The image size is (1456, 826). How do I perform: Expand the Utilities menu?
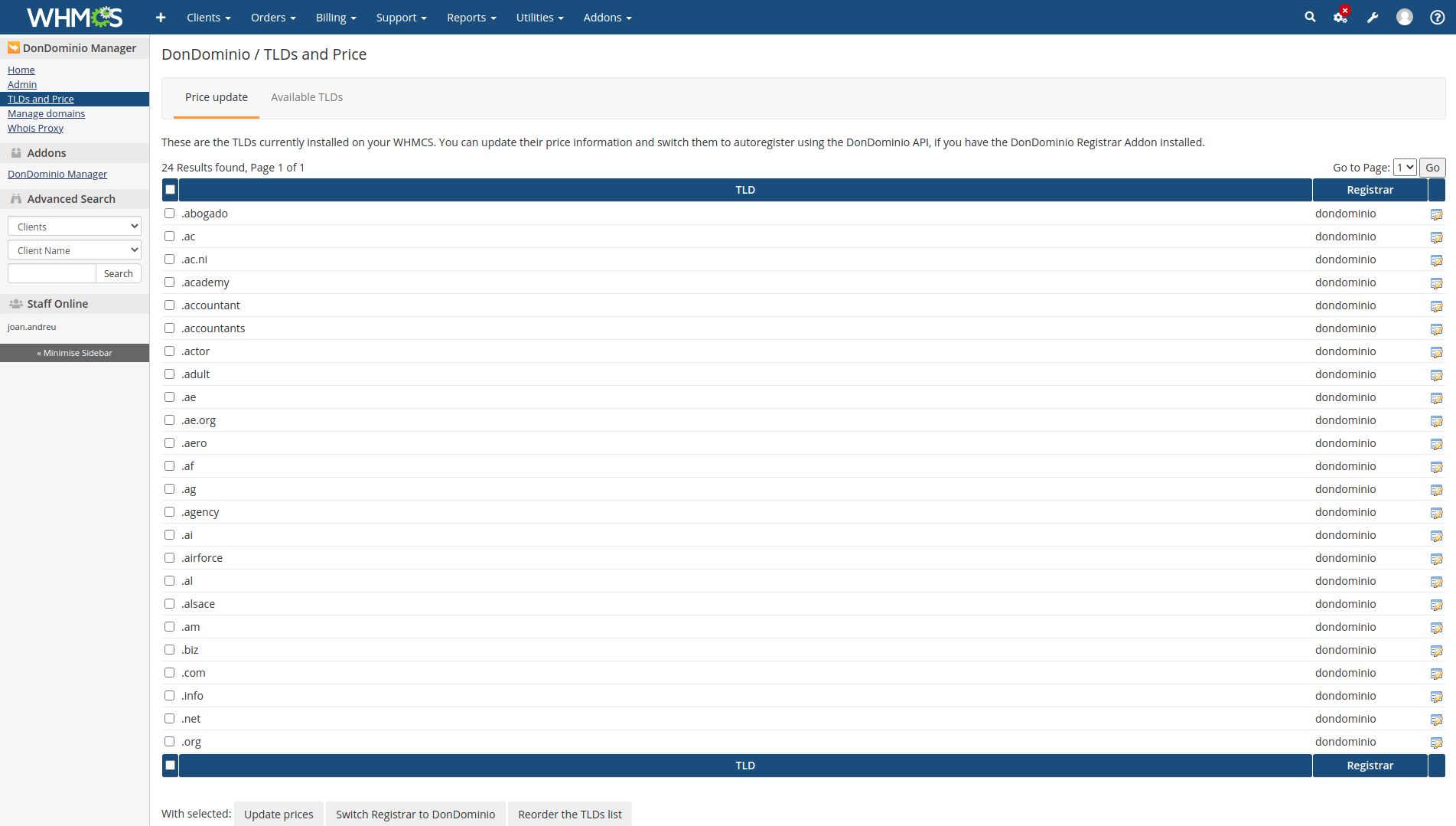tap(539, 17)
